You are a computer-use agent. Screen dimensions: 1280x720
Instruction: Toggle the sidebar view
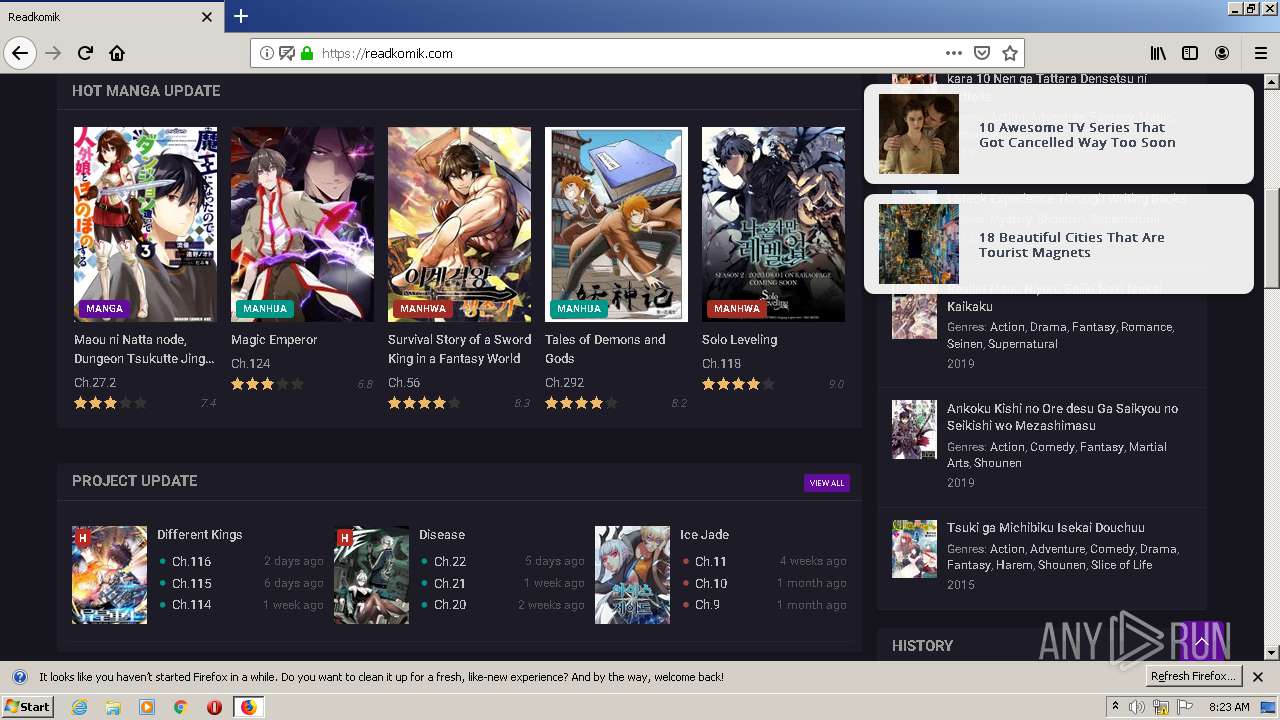tap(1190, 53)
